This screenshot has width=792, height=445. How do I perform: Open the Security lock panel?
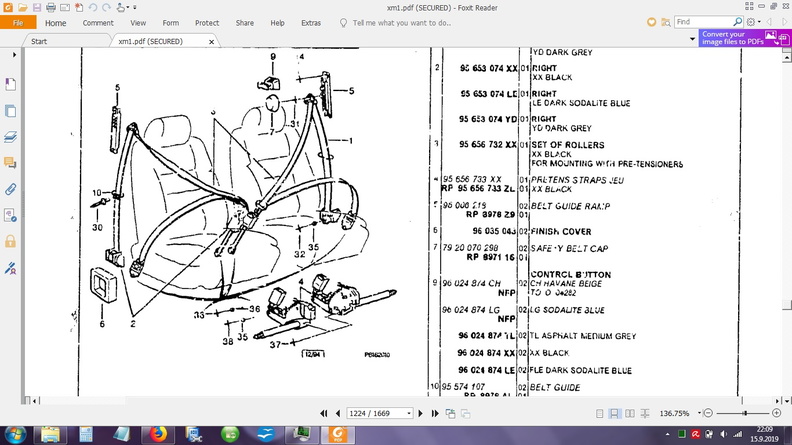(x=10, y=241)
